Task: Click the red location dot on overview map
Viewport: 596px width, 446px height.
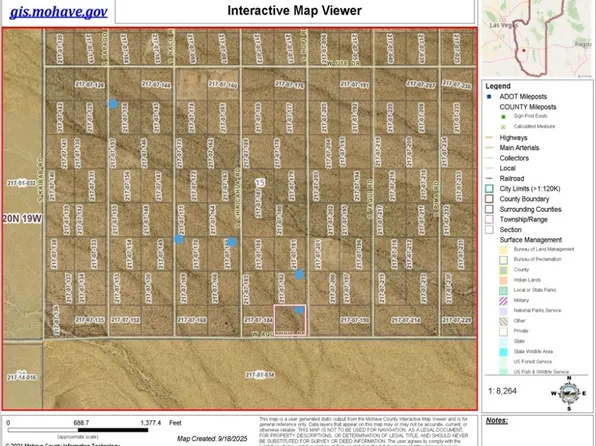Action: 524,50
